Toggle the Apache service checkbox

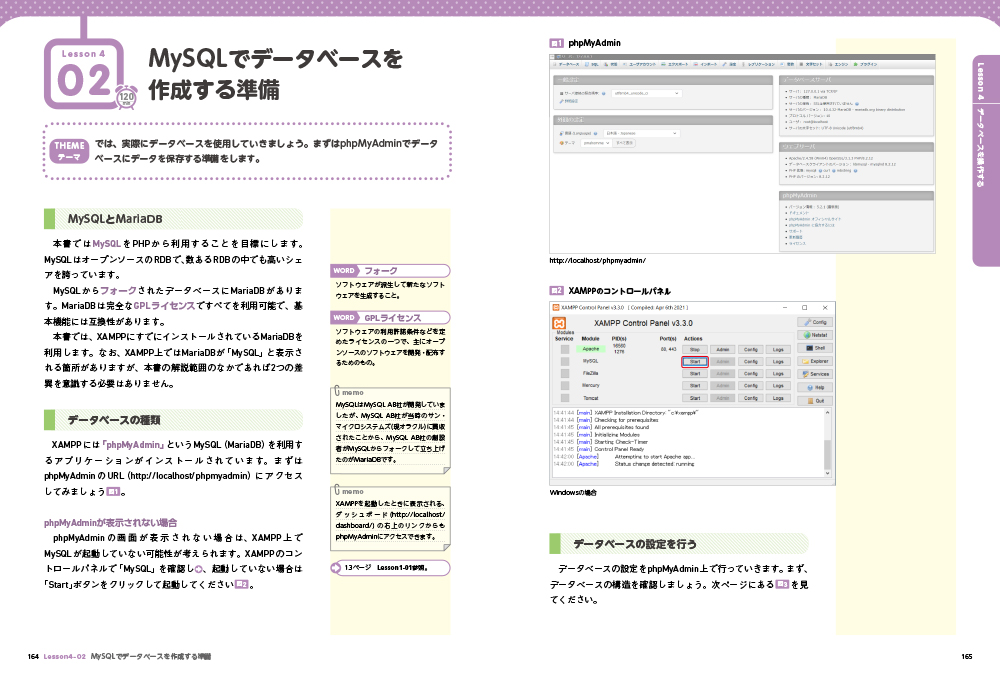pos(564,349)
